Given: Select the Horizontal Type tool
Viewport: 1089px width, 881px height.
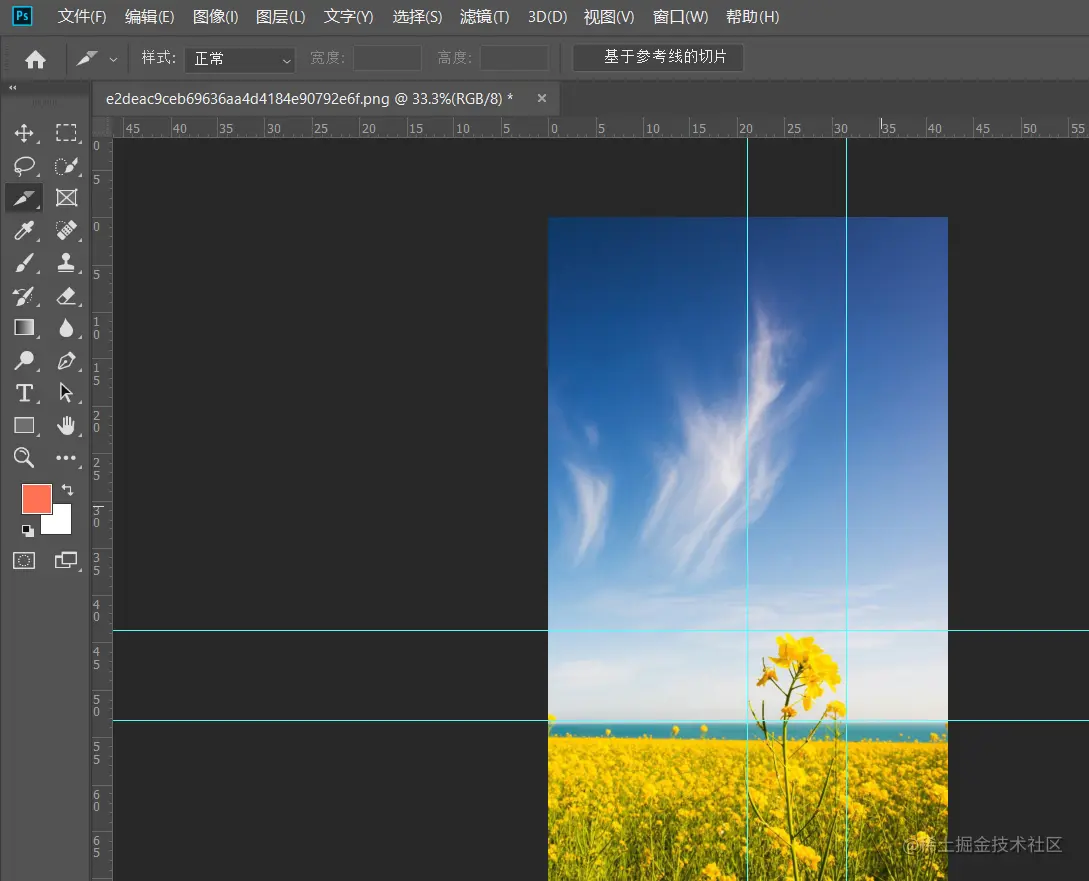Looking at the screenshot, I should click(x=24, y=393).
